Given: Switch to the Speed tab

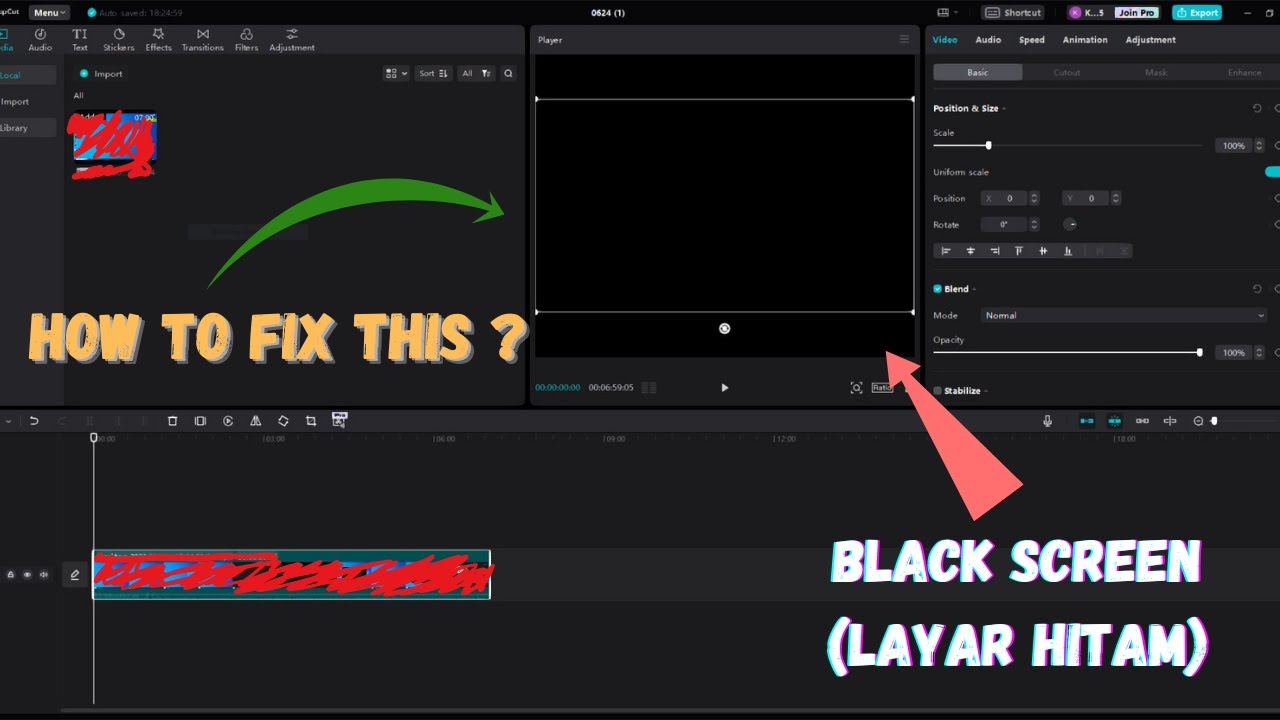Looking at the screenshot, I should (x=1032, y=40).
